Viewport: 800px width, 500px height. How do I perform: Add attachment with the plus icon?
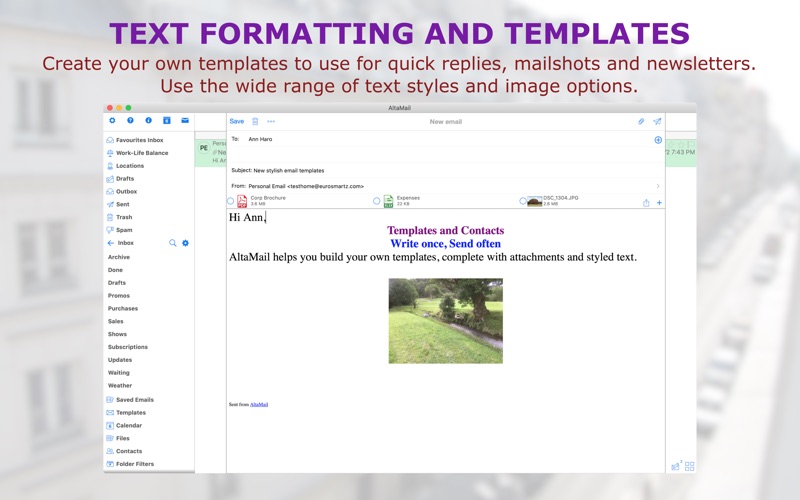(659, 203)
